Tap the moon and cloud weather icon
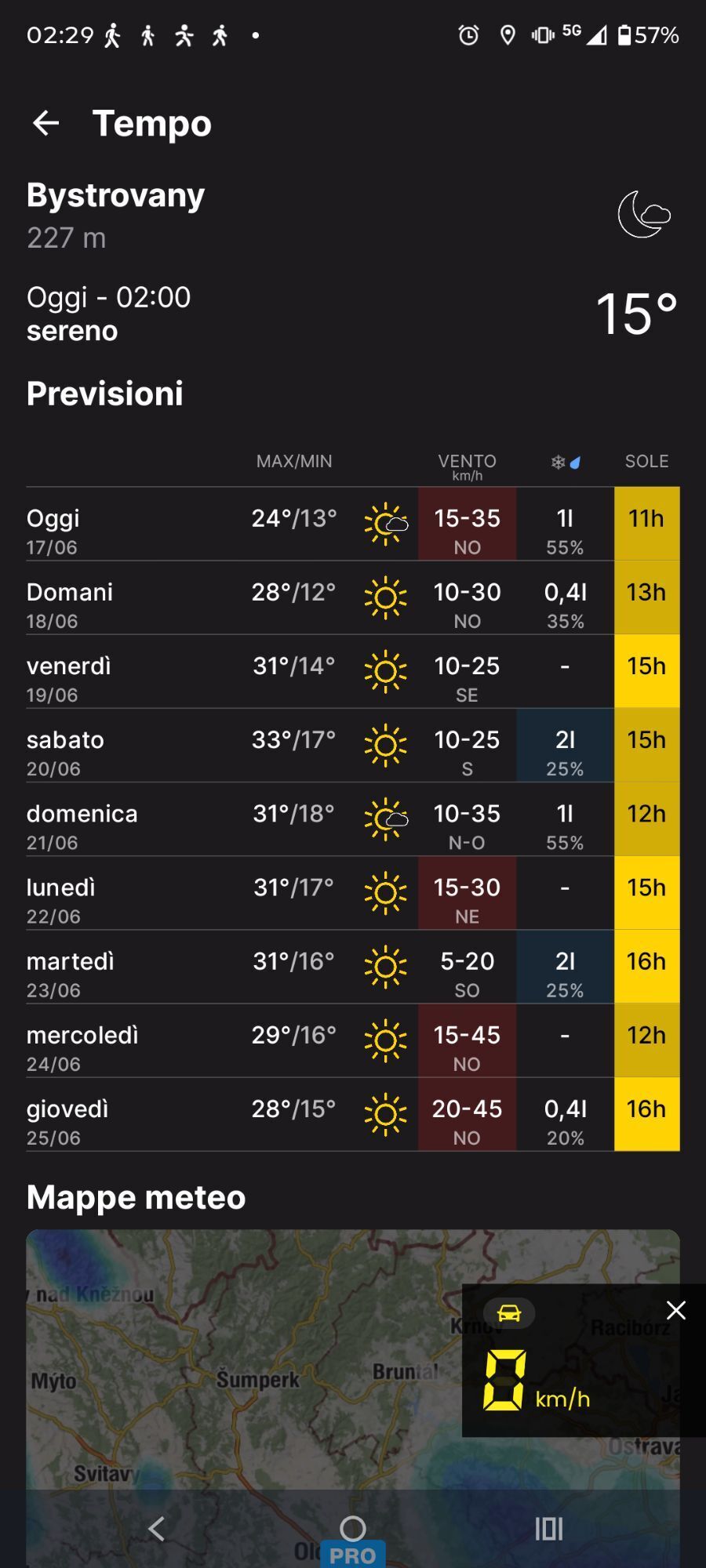 tap(644, 214)
